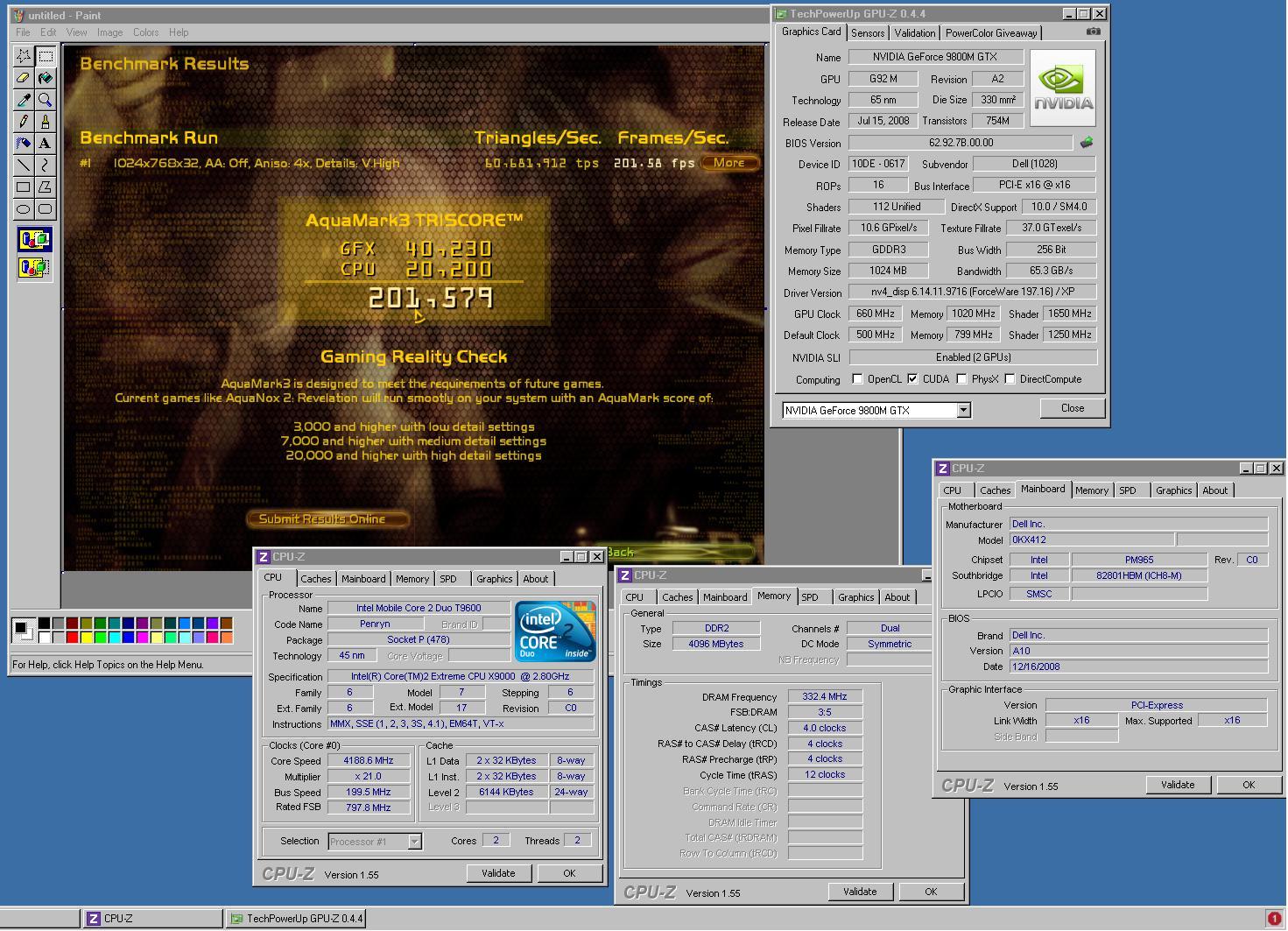This screenshot has height=931, width=1288.
Task: Select the Rounded Rectangle tool
Action: (x=46, y=208)
